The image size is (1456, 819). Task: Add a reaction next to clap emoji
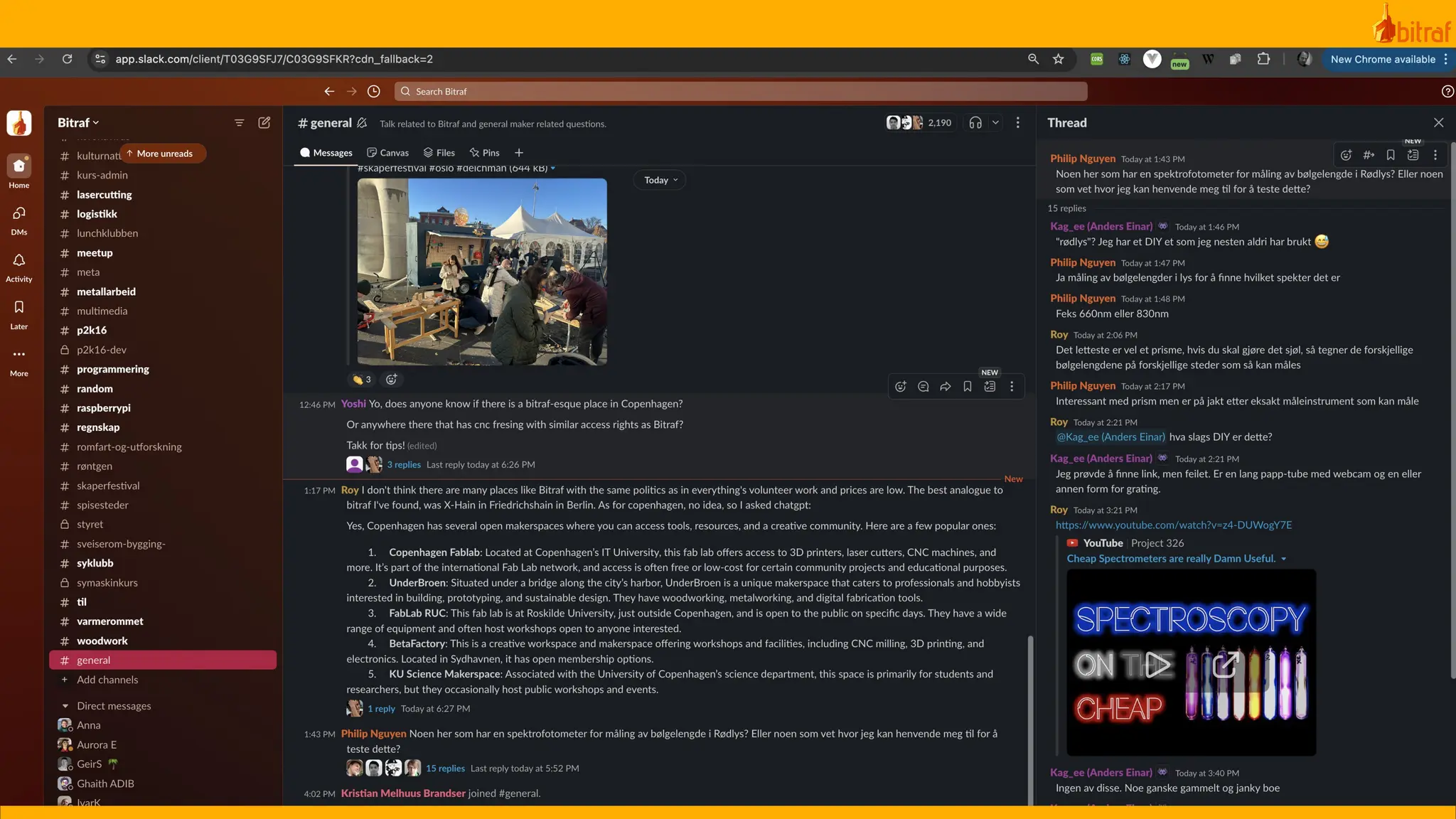(x=391, y=380)
